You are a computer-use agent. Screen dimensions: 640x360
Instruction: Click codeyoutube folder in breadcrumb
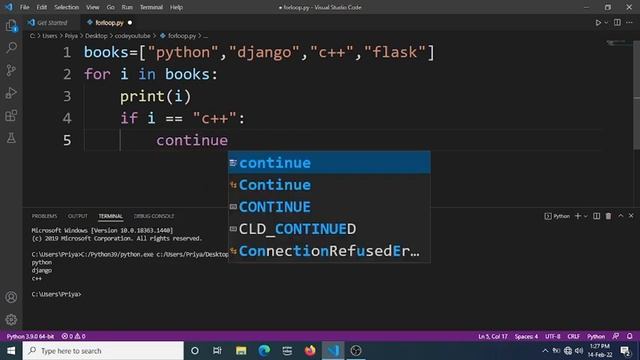coord(132,36)
